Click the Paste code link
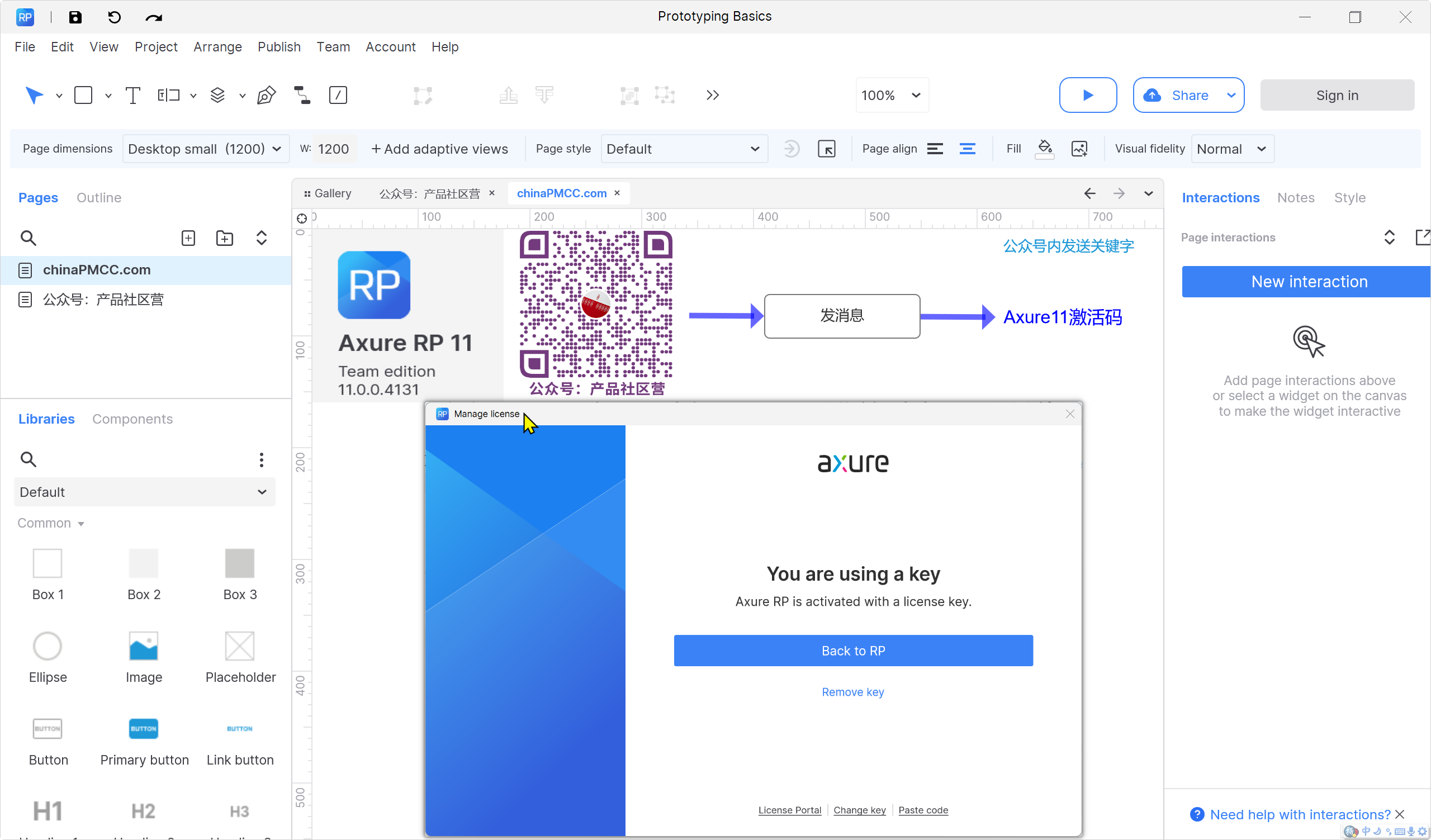This screenshot has width=1431, height=840. point(923,810)
